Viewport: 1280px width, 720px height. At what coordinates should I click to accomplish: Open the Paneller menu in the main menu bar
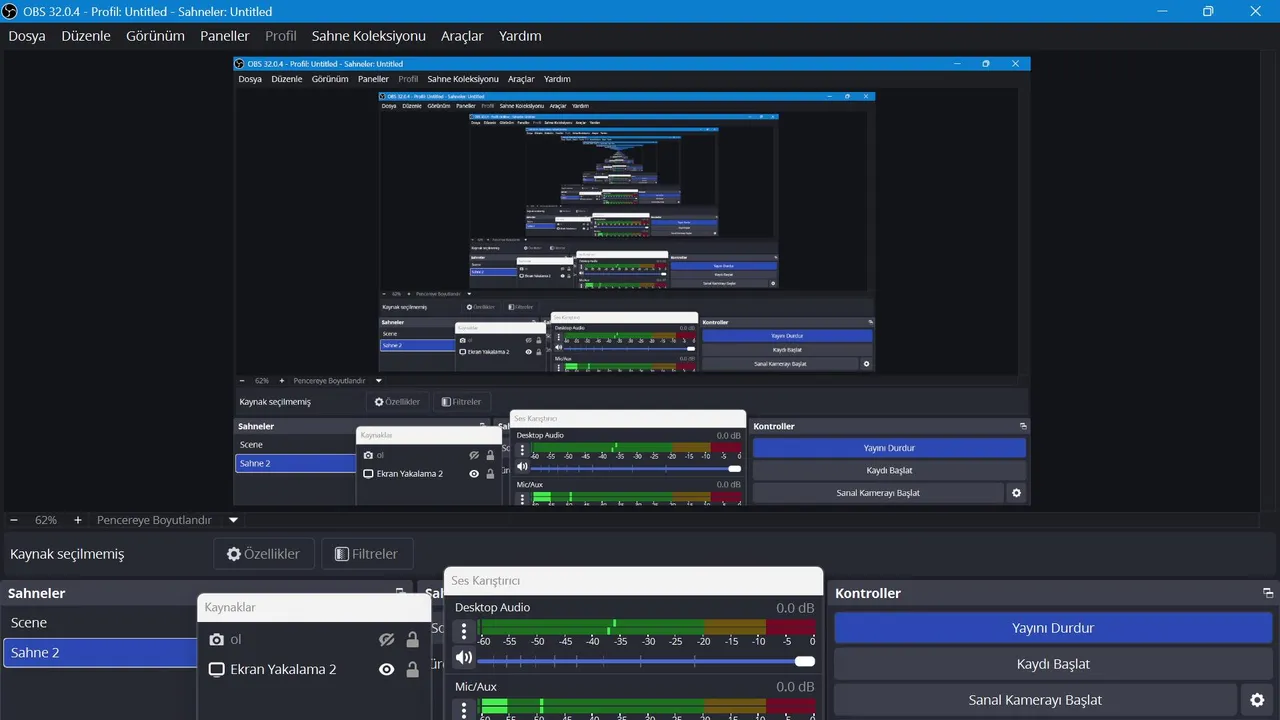point(225,36)
